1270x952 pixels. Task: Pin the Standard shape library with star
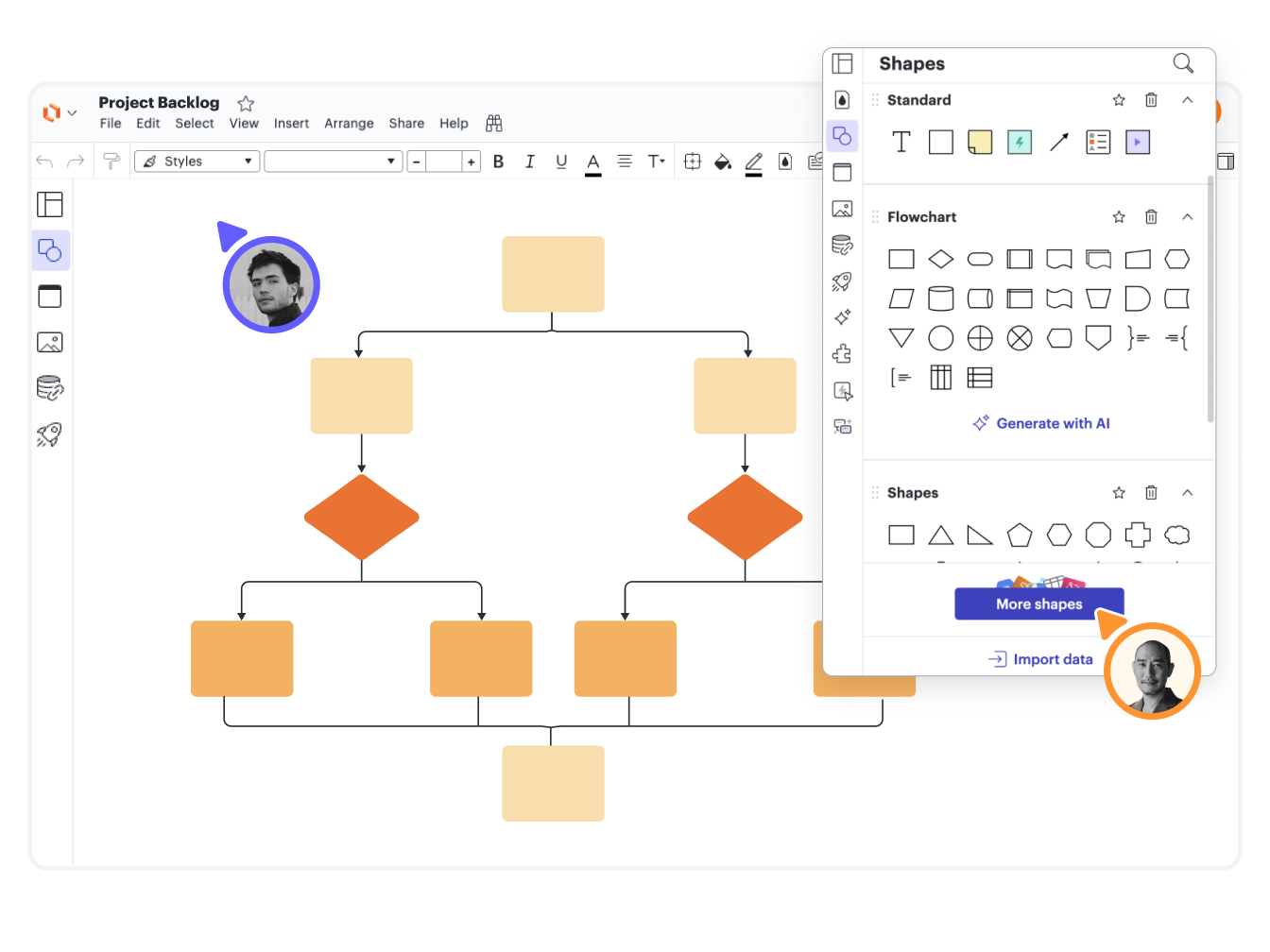1119,100
